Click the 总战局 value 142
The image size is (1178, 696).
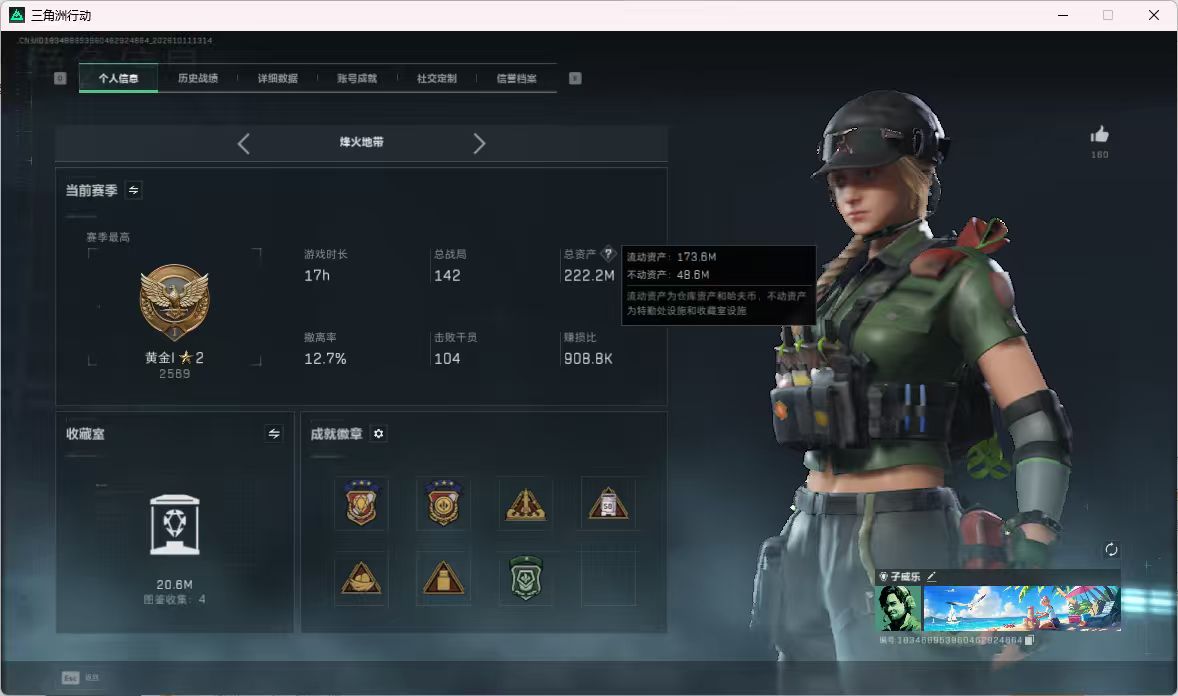[447, 275]
